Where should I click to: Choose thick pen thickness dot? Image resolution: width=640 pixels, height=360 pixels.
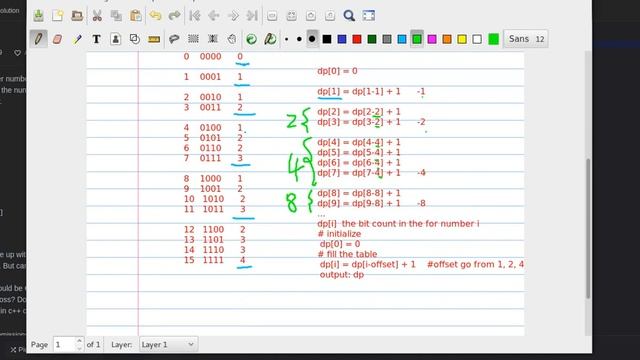[x=312, y=39]
